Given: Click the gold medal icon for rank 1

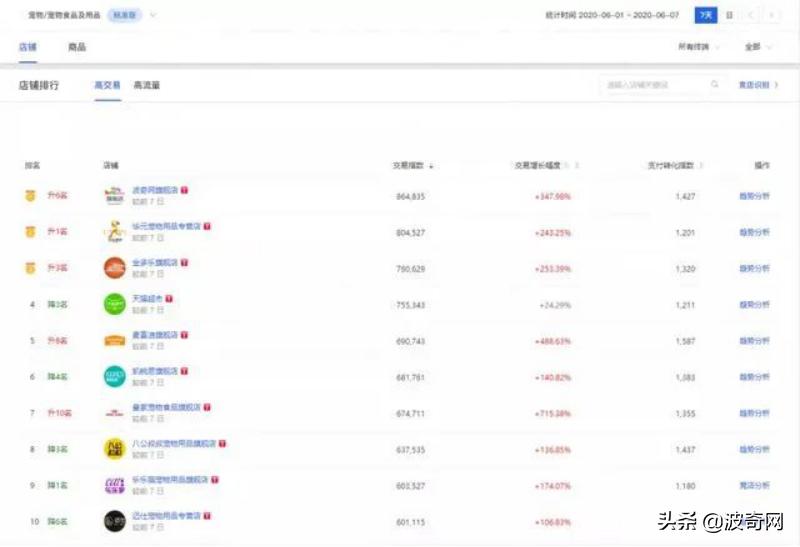Looking at the screenshot, I should click(31, 195).
